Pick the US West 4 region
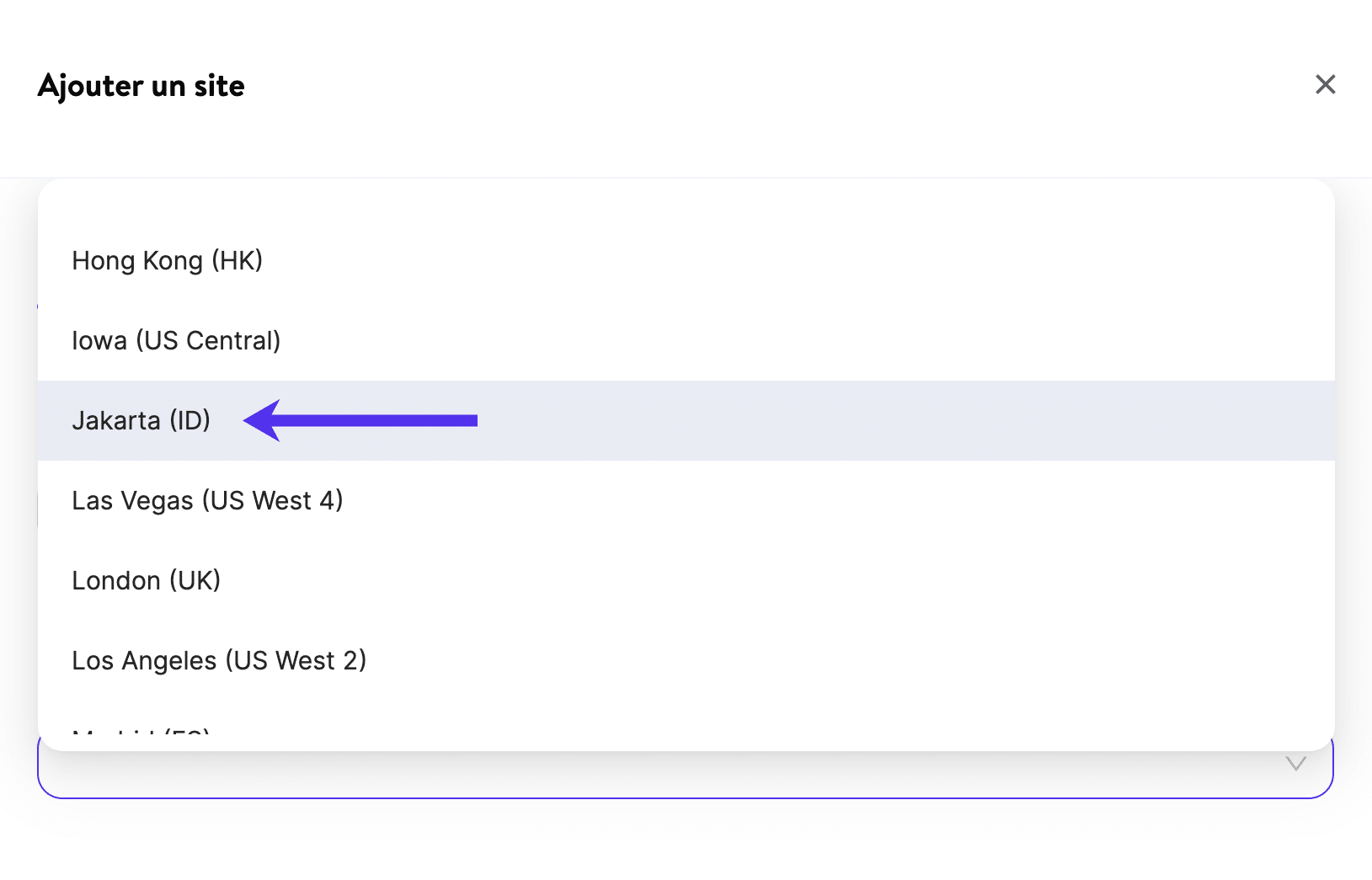1372x880 pixels. tap(207, 501)
